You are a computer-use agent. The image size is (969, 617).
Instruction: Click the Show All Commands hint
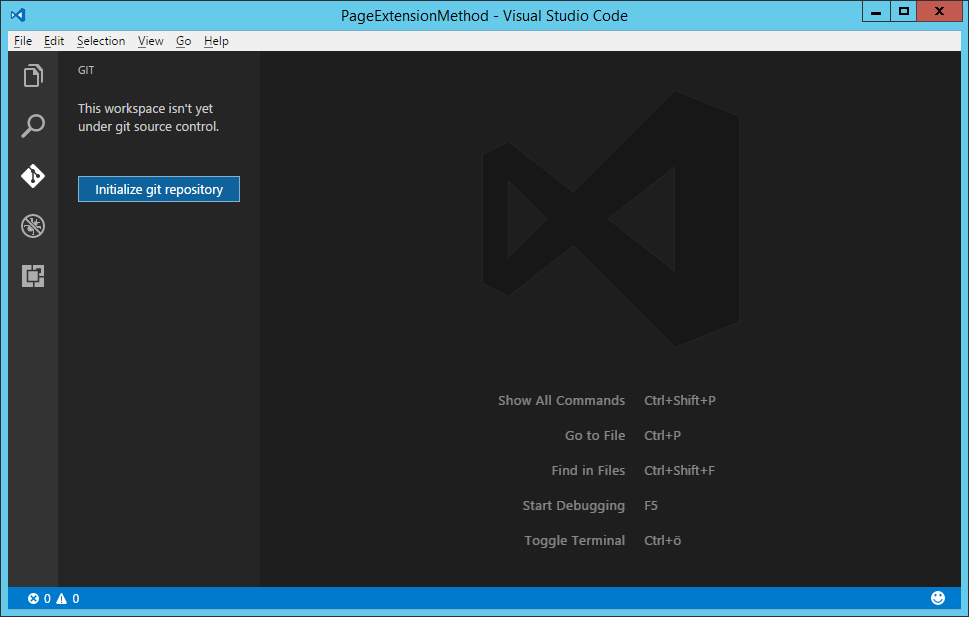coord(562,401)
